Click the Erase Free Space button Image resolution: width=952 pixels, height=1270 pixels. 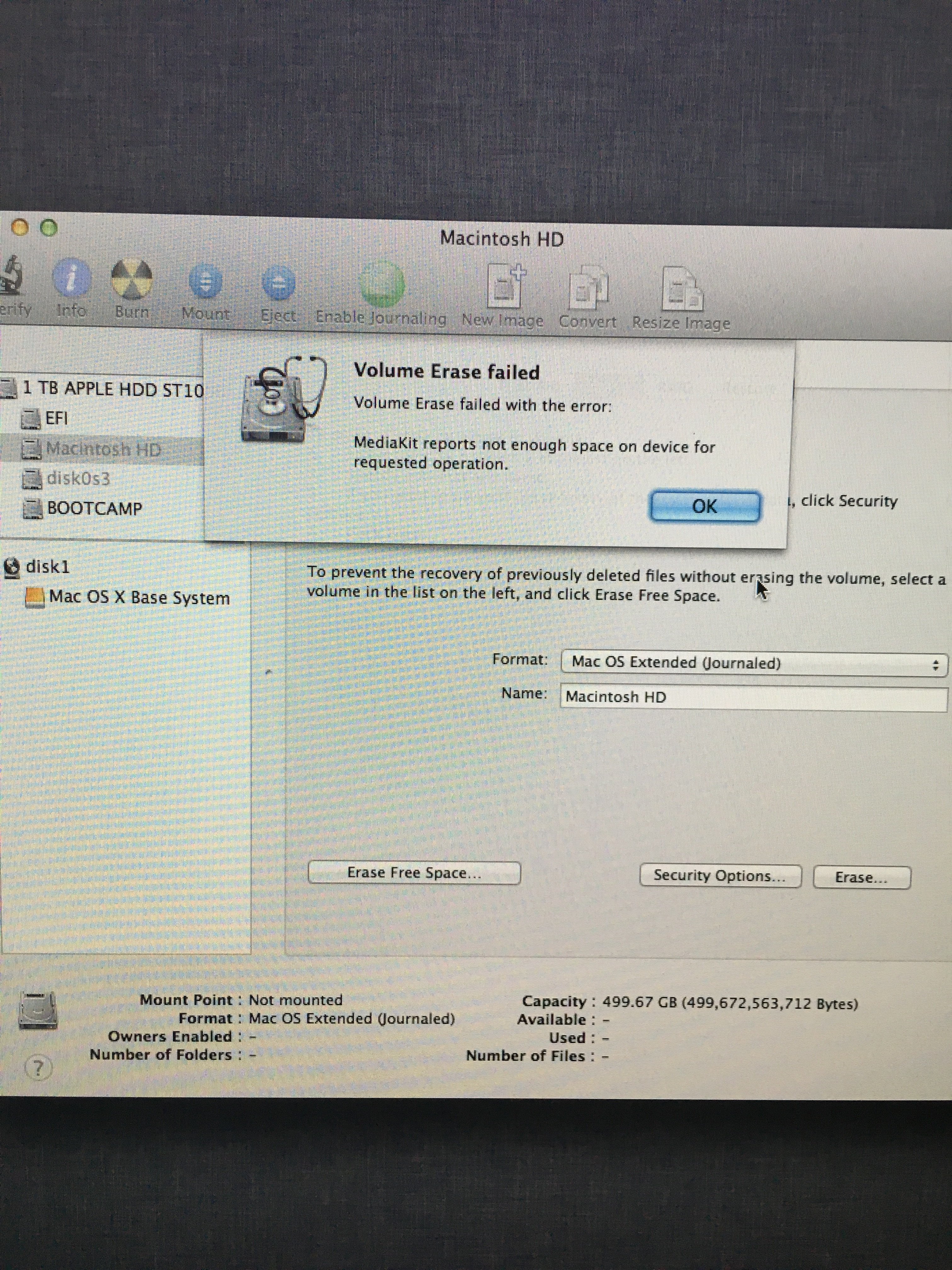point(414,873)
